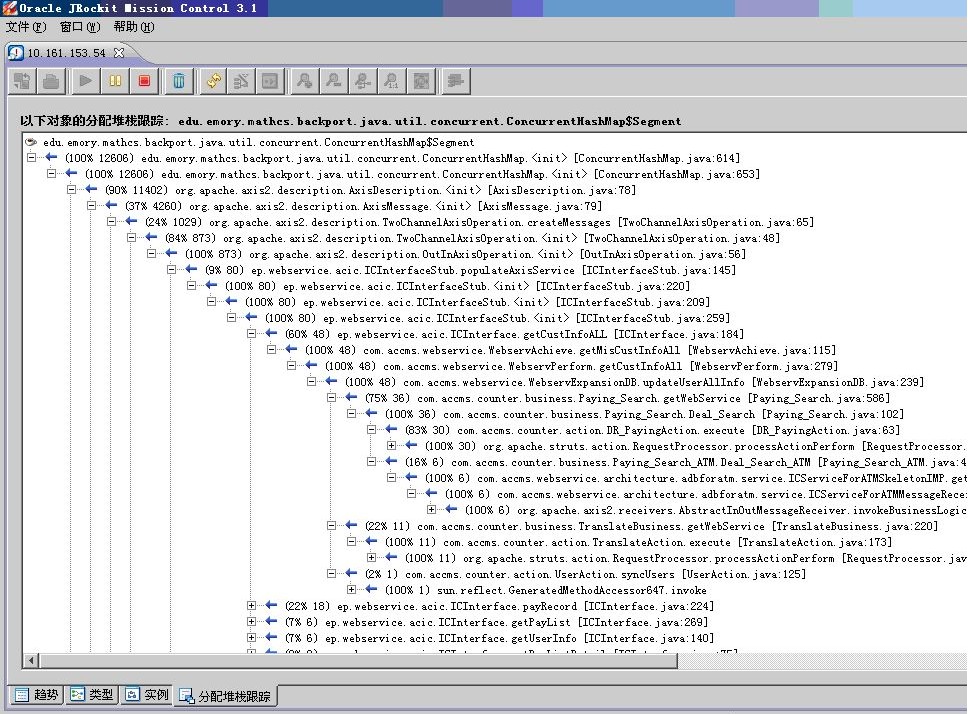This screenshot has width=968, height=714.
Task: Collapse the OutInAxisOperation.java:56 node
Action: (151, 254)
